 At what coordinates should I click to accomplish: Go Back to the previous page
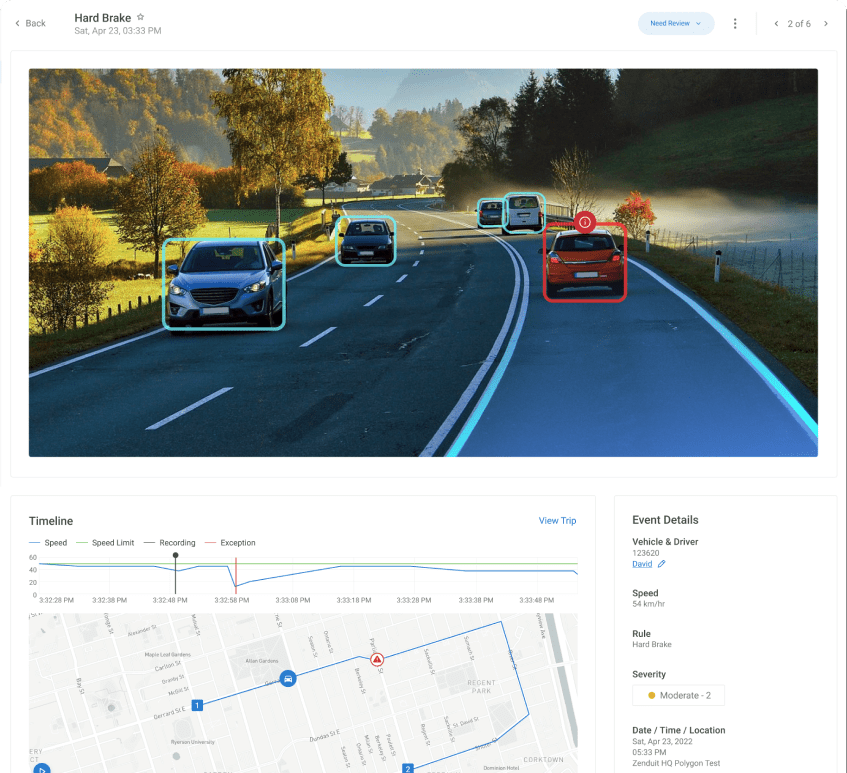coord(30,23)
